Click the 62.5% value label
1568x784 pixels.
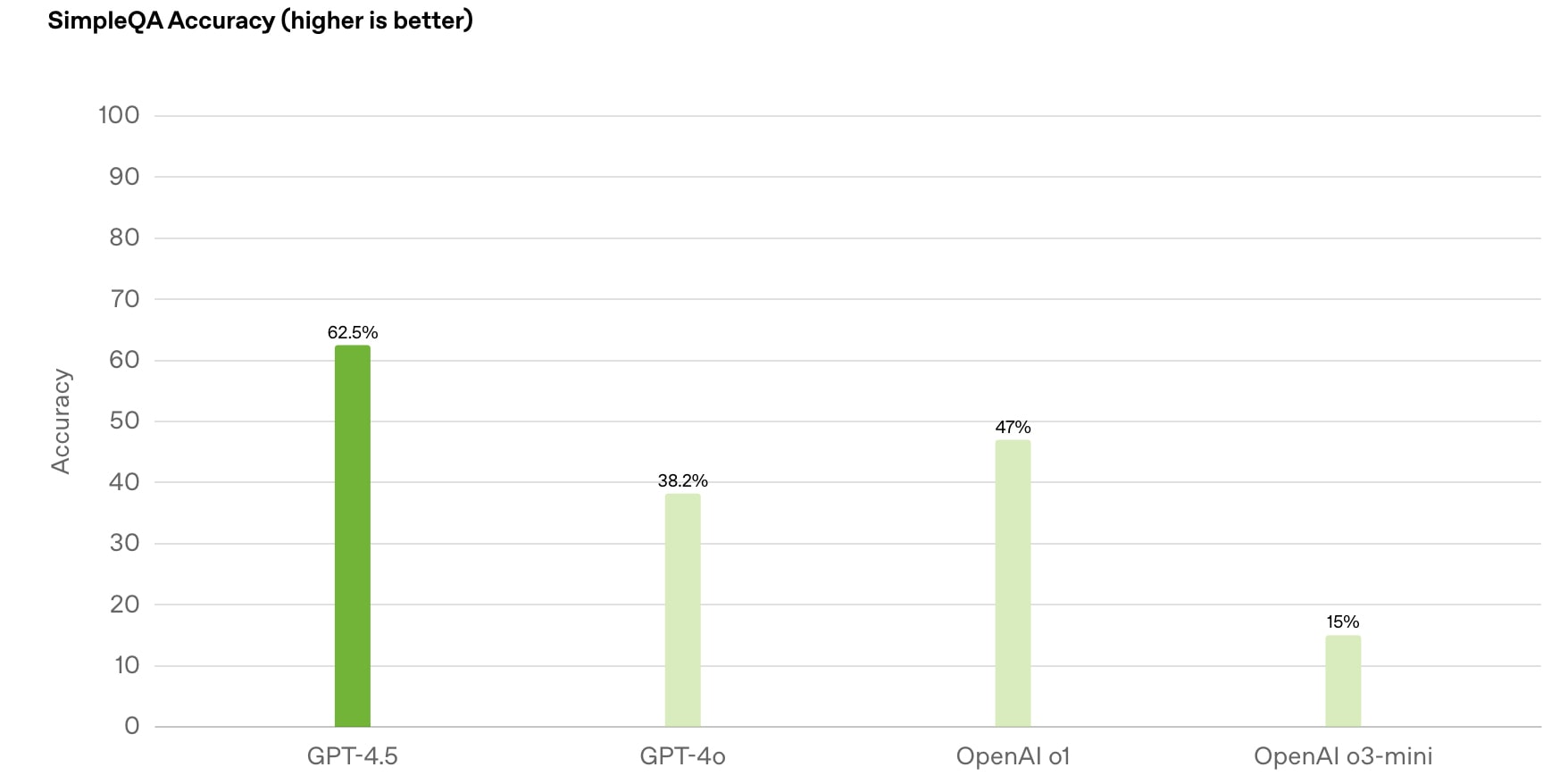(x=353, y=333)
